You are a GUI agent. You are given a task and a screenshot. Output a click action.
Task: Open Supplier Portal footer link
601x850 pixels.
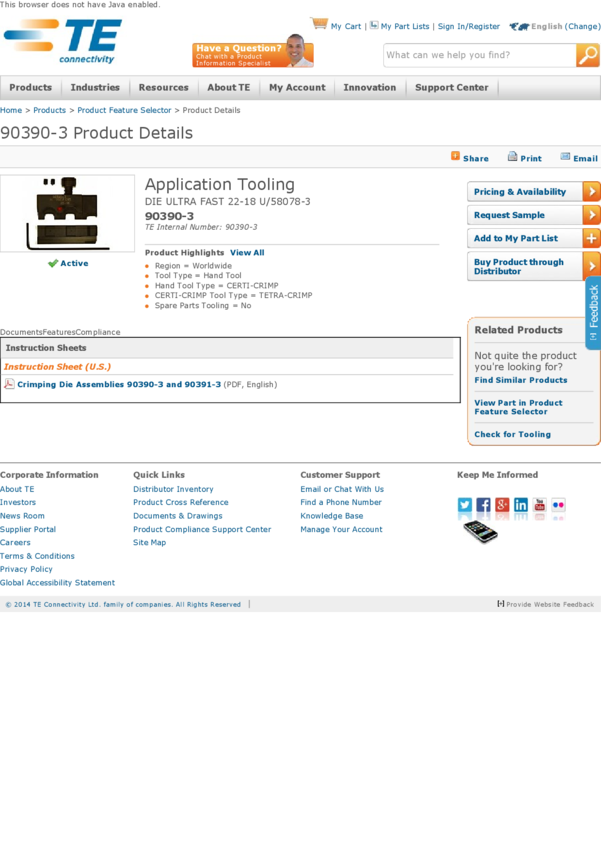pos(28,529)
